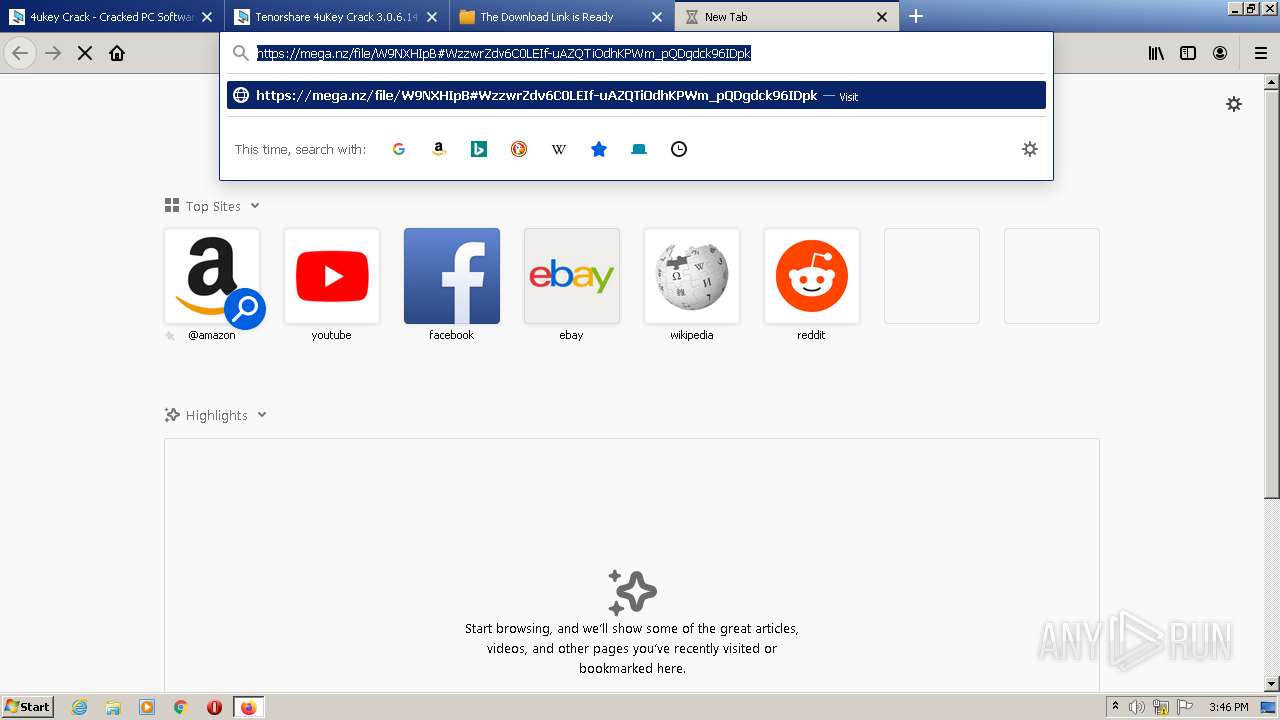Screen dimensions: 1280x720
Task: Stop loading the page
Action: (x=85, y=53)
